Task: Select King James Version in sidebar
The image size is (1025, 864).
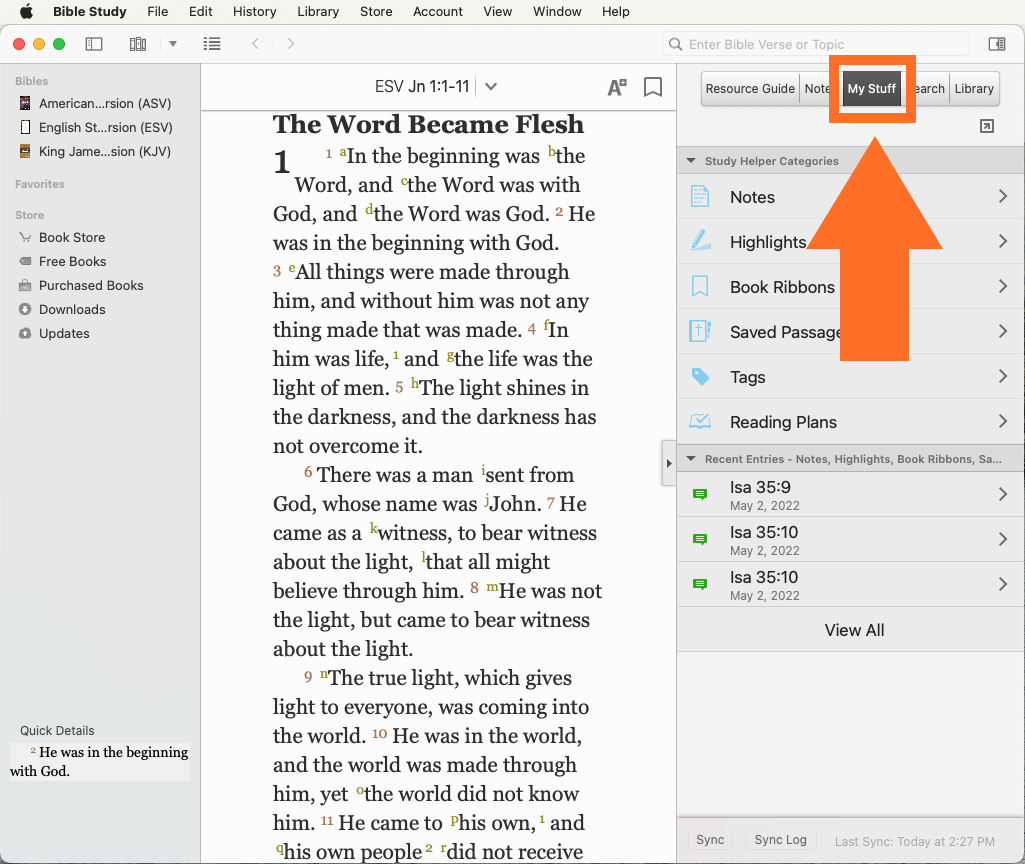Action: pyautogui.click(x=104, y=152)
